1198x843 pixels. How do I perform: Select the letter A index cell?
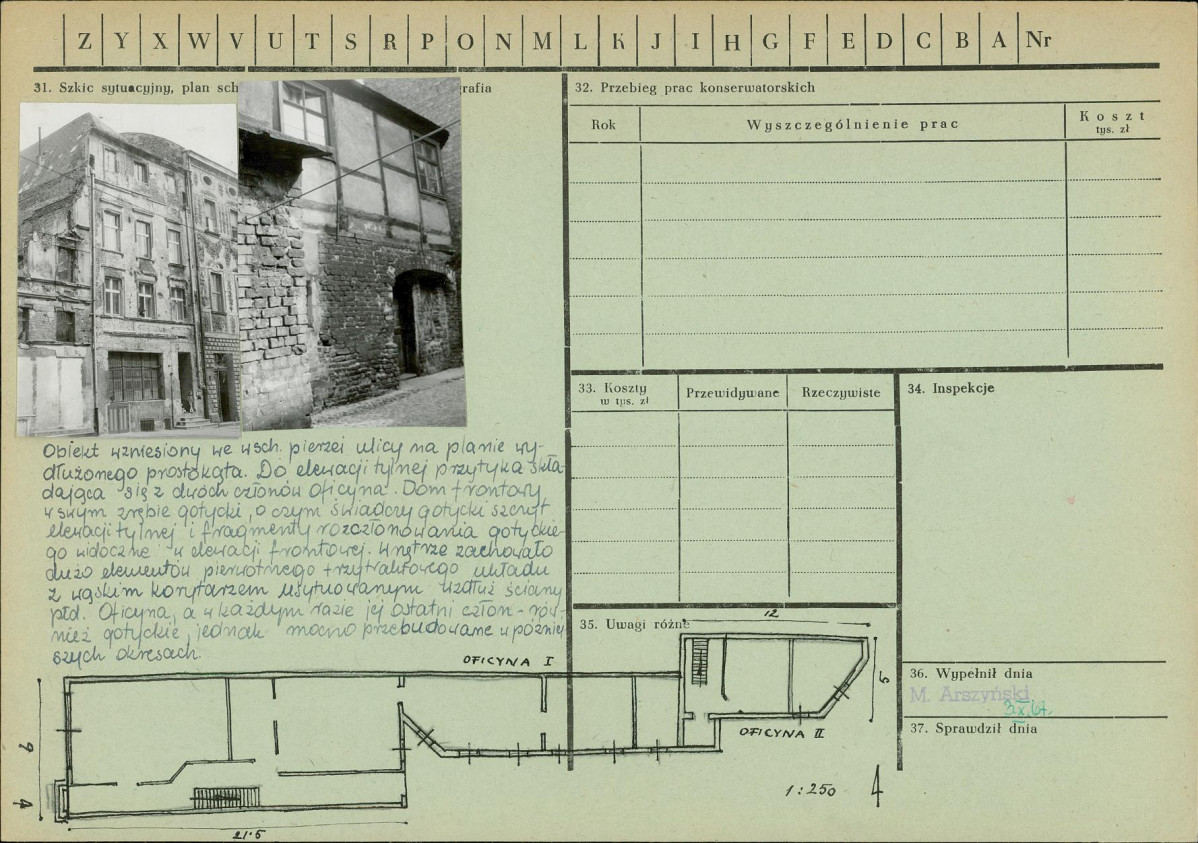pyautogui.click(x=999, y=41)
